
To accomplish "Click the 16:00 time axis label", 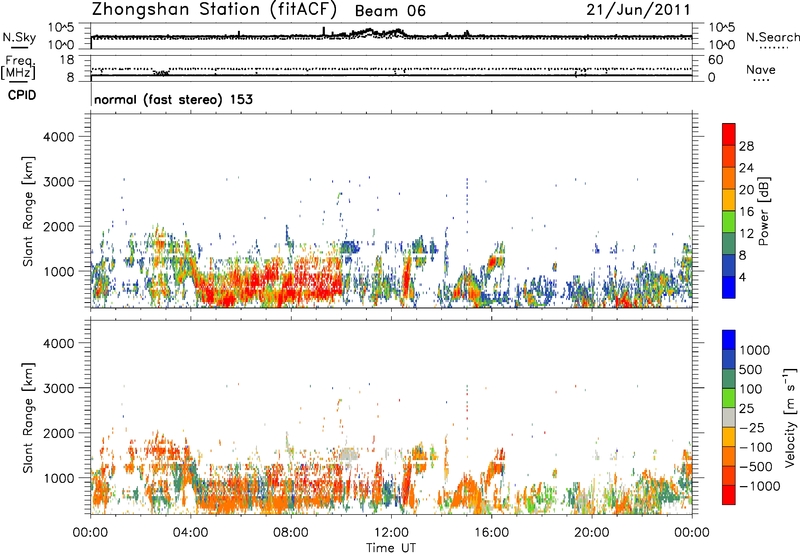I will [491, 533].
